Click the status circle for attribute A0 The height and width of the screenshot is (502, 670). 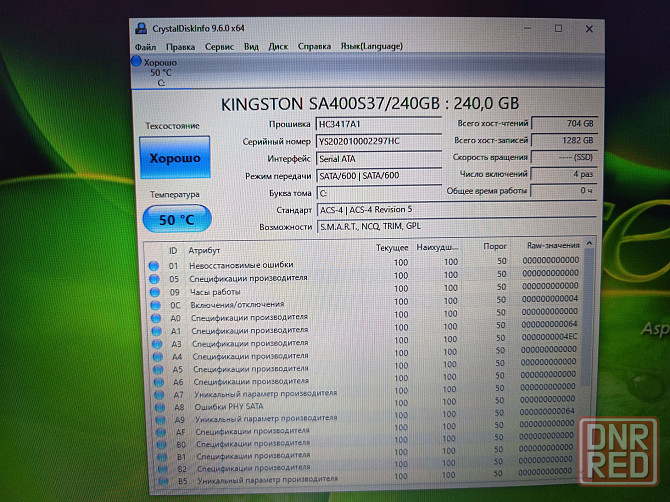coord(156,318)
